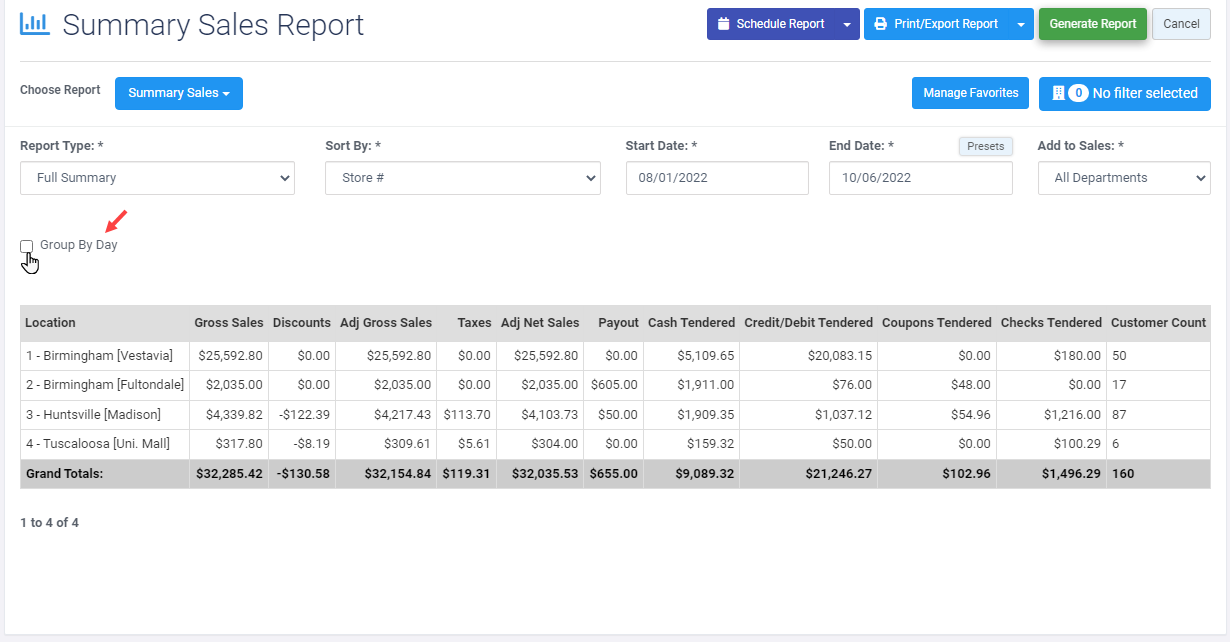Screen dimensions: 1230x642
Task: Open the Print/Export Report dropdown arrow
Action: (1021, 24)
